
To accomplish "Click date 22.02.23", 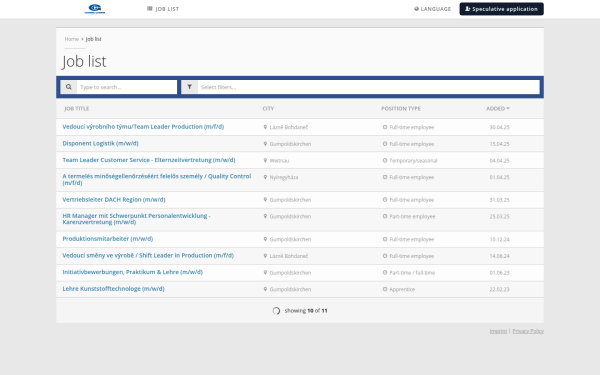I will point(499,289).
